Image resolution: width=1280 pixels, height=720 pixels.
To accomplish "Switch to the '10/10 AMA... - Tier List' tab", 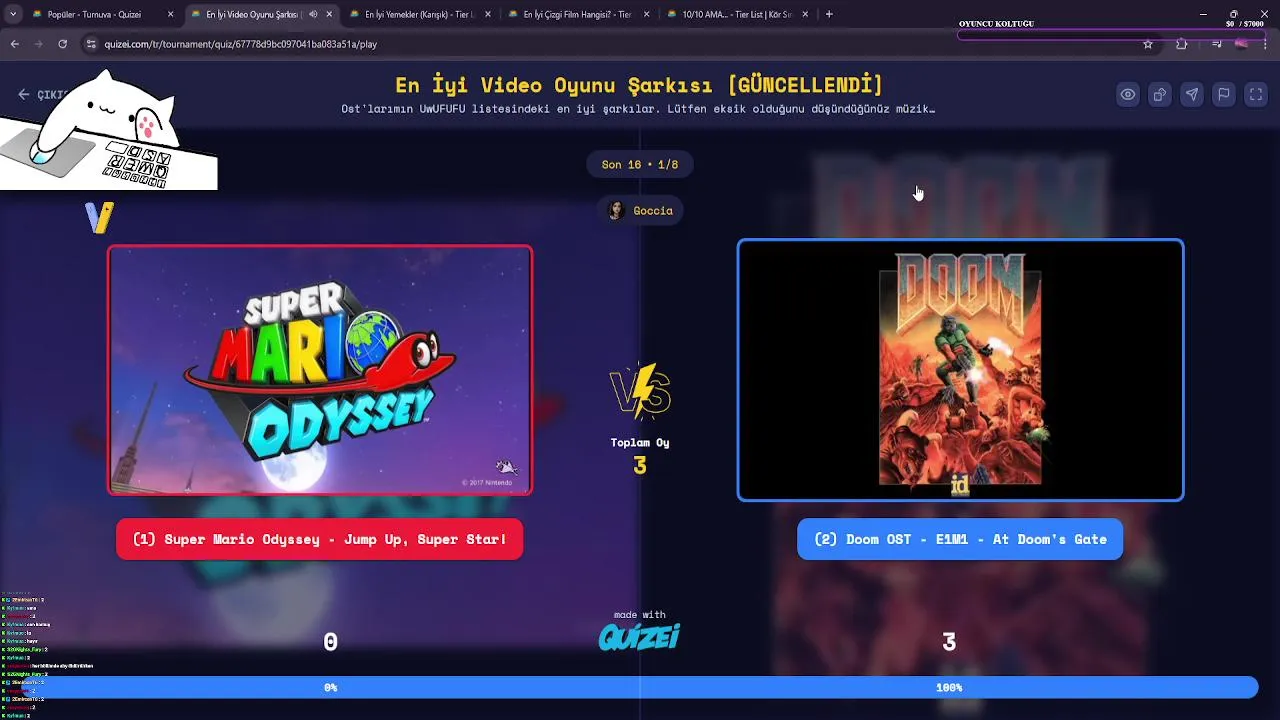I will pos(736,14).
